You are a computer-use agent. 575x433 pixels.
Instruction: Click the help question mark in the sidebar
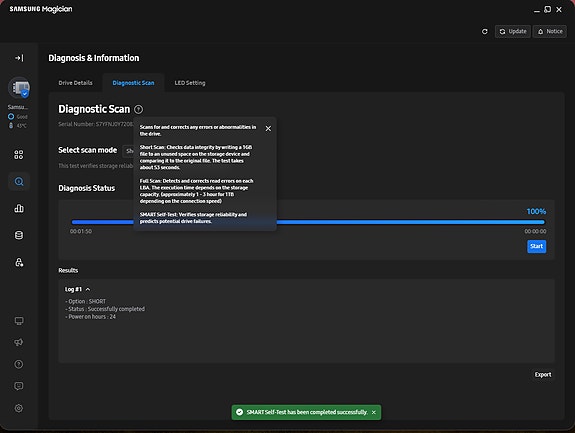pyautogui.click(x=19, y=364)
